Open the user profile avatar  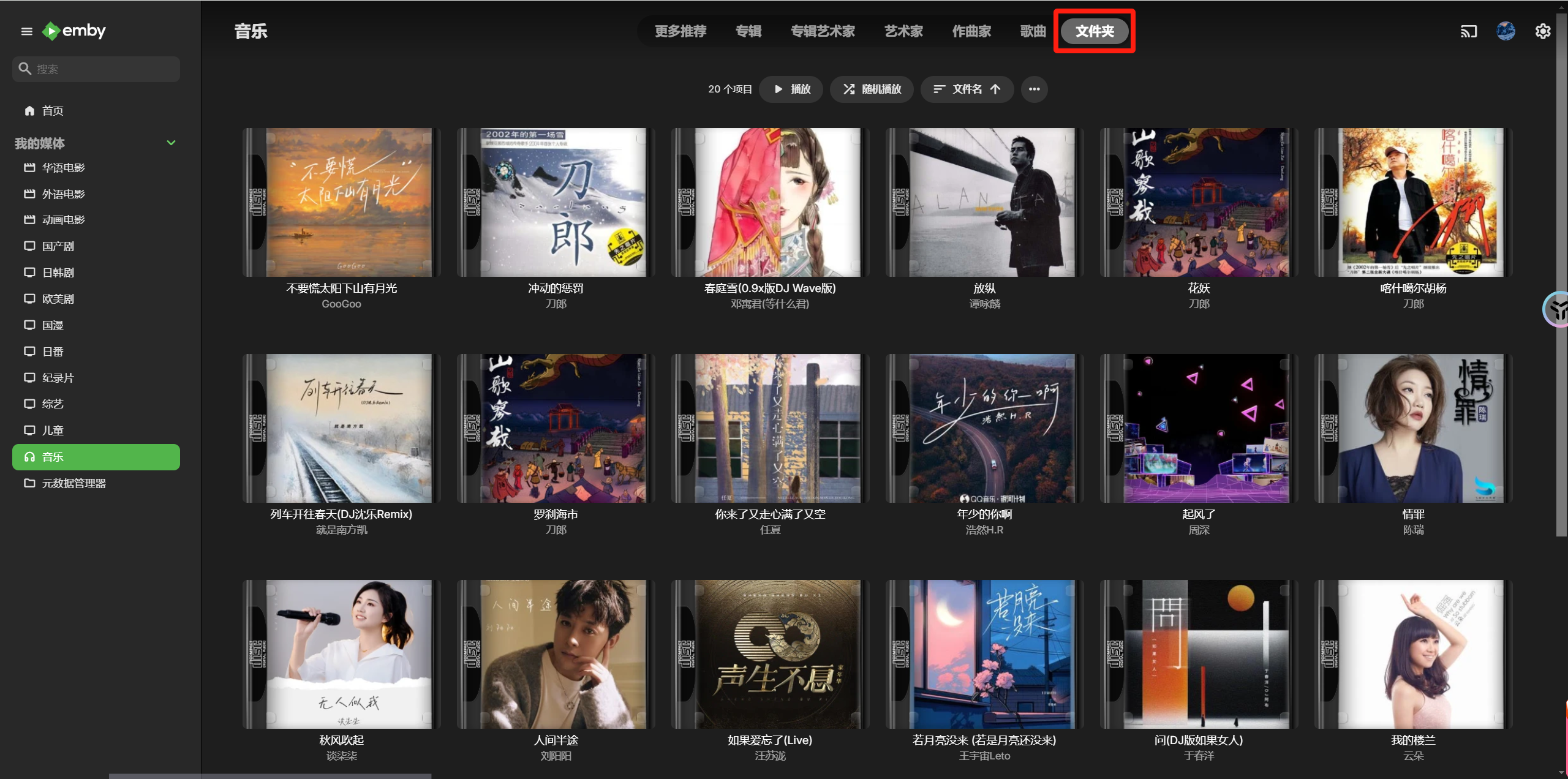pos(1506,31)
